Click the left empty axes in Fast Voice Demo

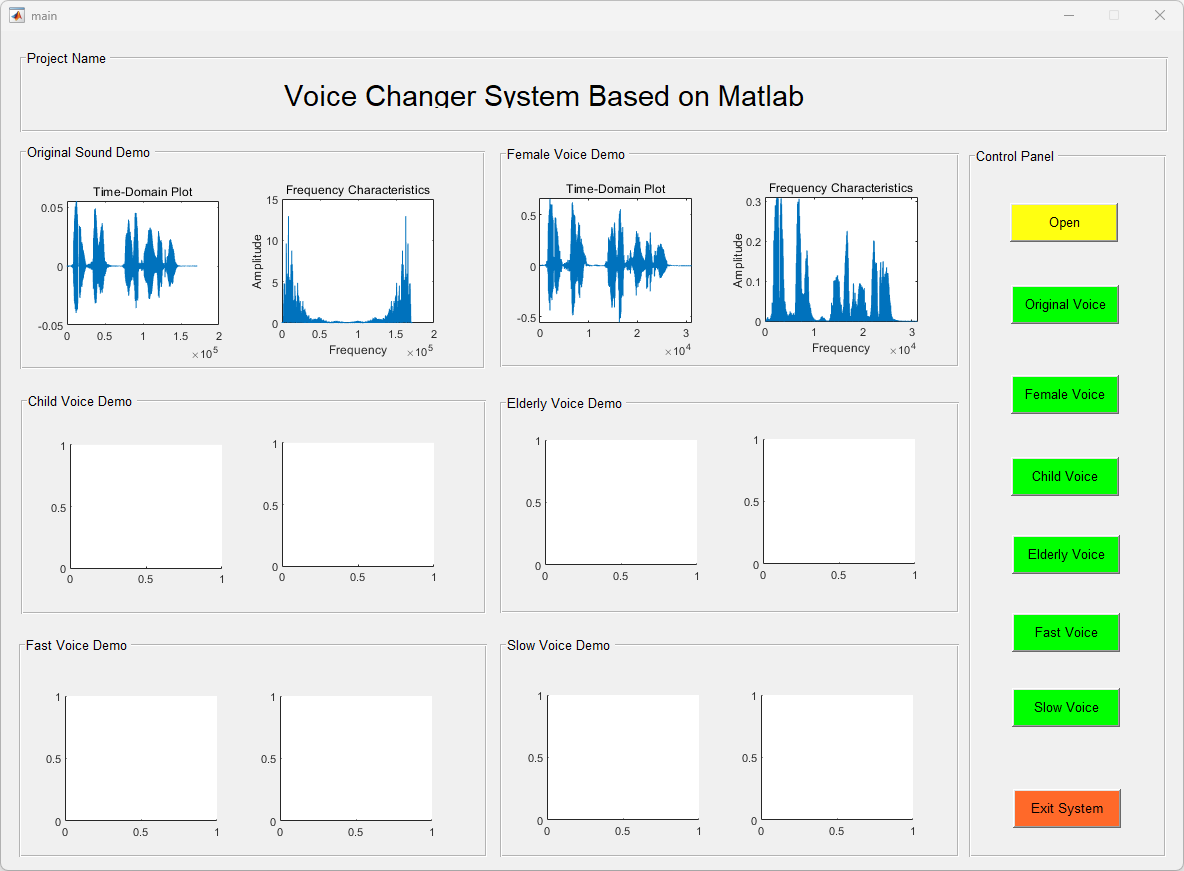point(141,758)
